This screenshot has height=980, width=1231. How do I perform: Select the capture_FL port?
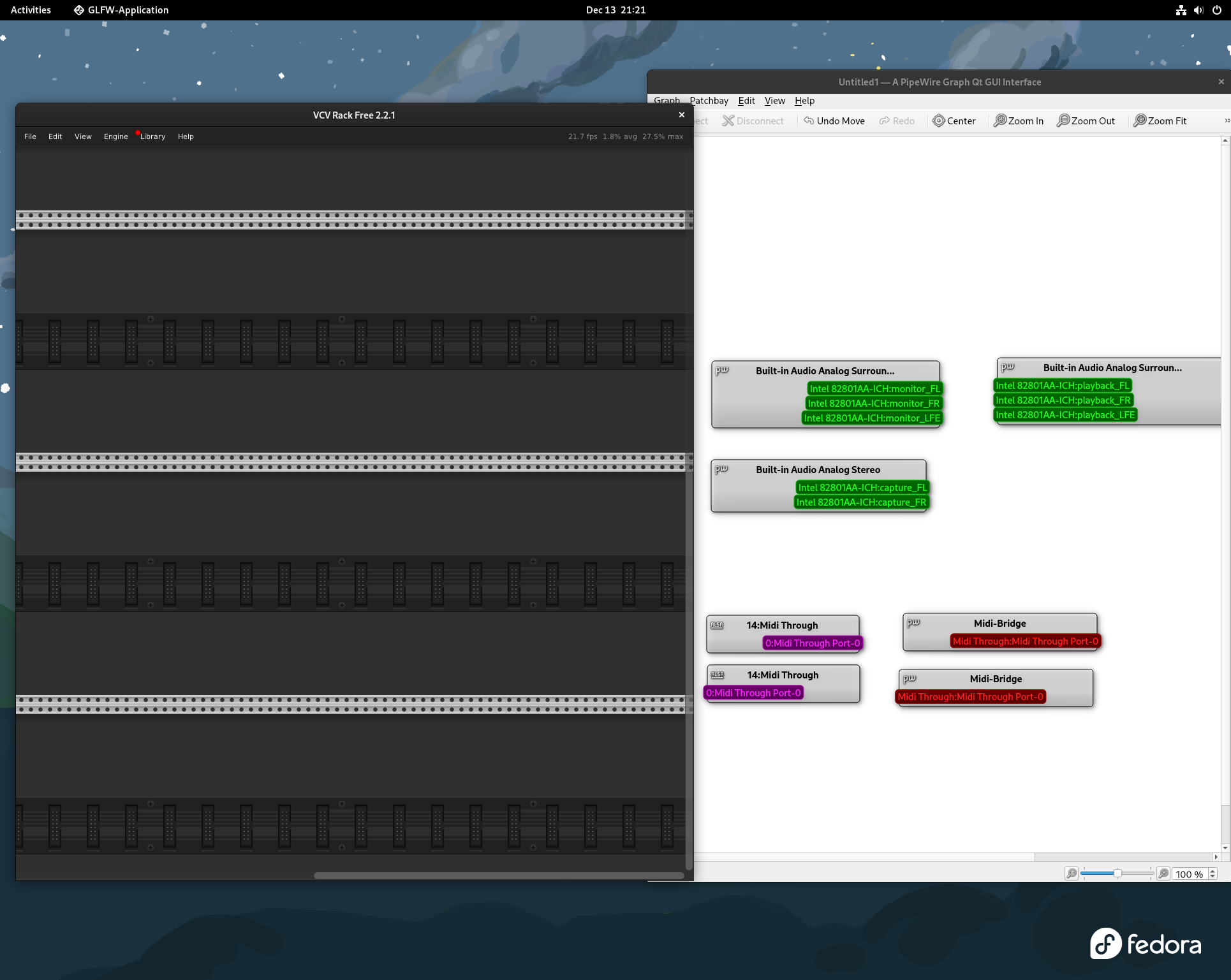[862, 488]
